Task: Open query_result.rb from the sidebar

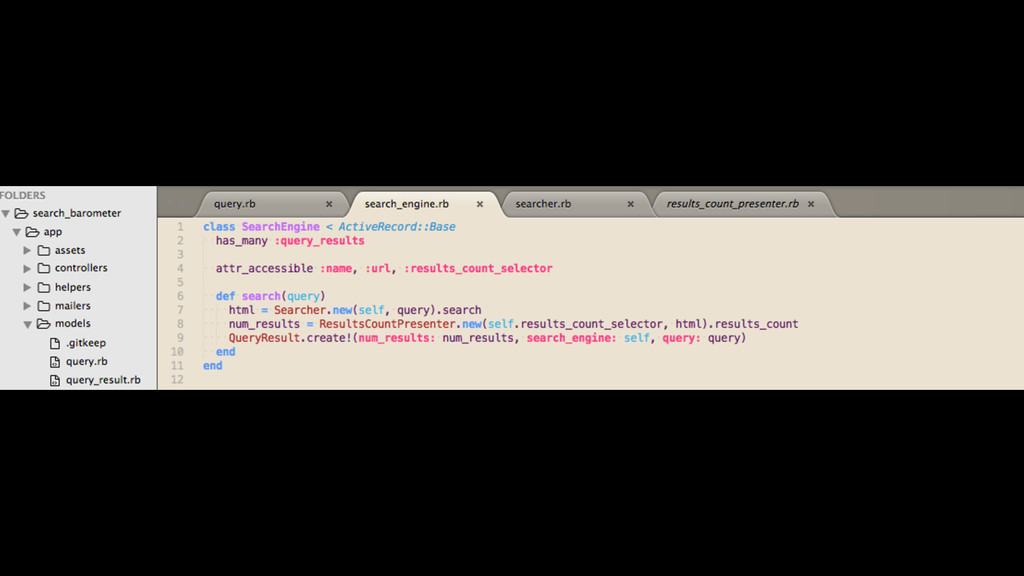Action: pos(103,380)
